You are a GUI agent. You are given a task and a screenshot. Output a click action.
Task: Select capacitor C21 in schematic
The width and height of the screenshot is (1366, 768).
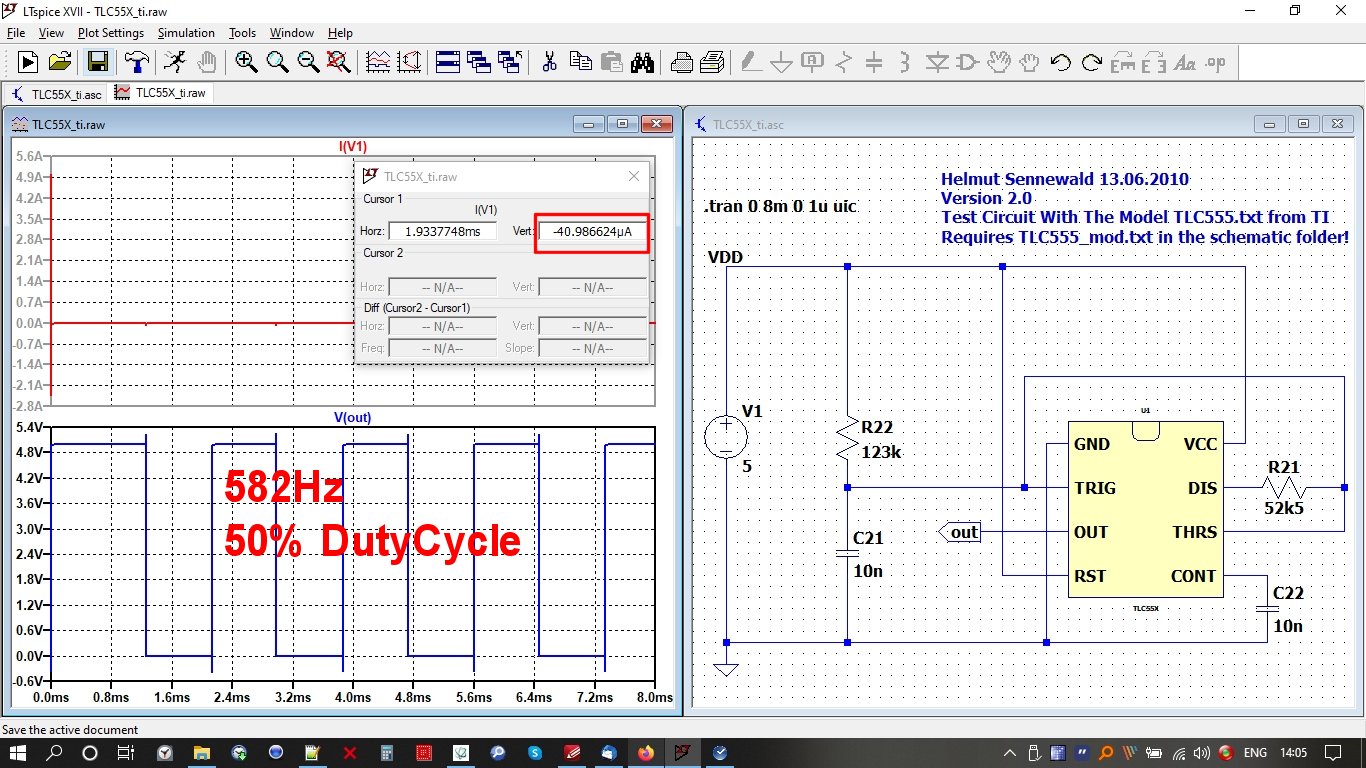847,553
